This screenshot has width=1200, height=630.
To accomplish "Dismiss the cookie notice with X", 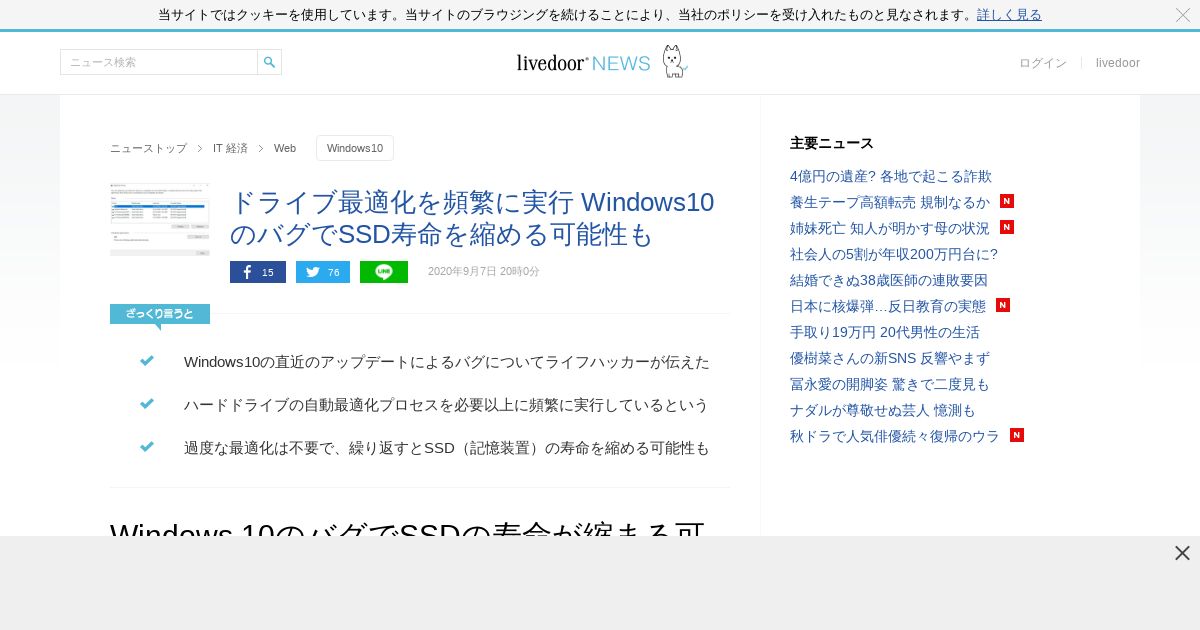I will coord(1183,15).
